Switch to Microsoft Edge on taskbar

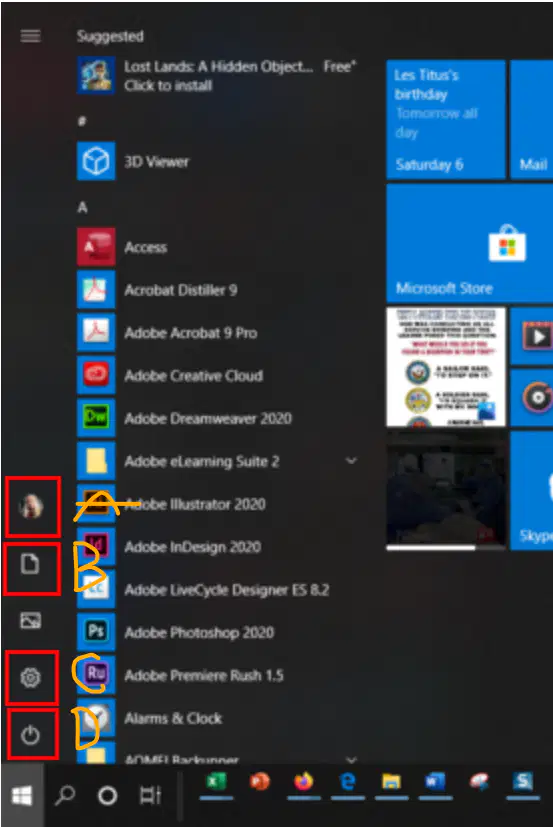pyautogui.click(x=348, y=782)
